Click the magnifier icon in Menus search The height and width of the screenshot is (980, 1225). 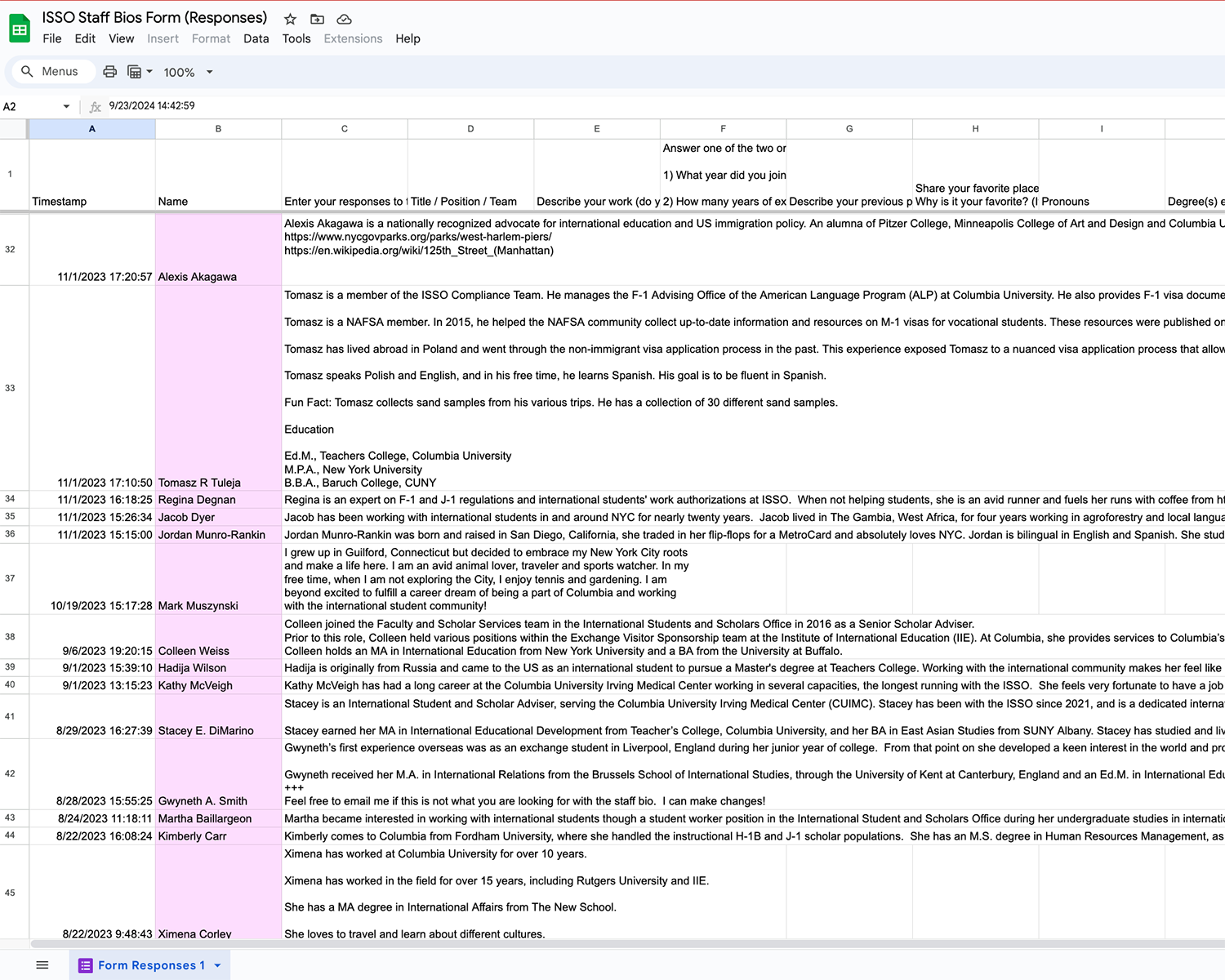pos(27,72)
